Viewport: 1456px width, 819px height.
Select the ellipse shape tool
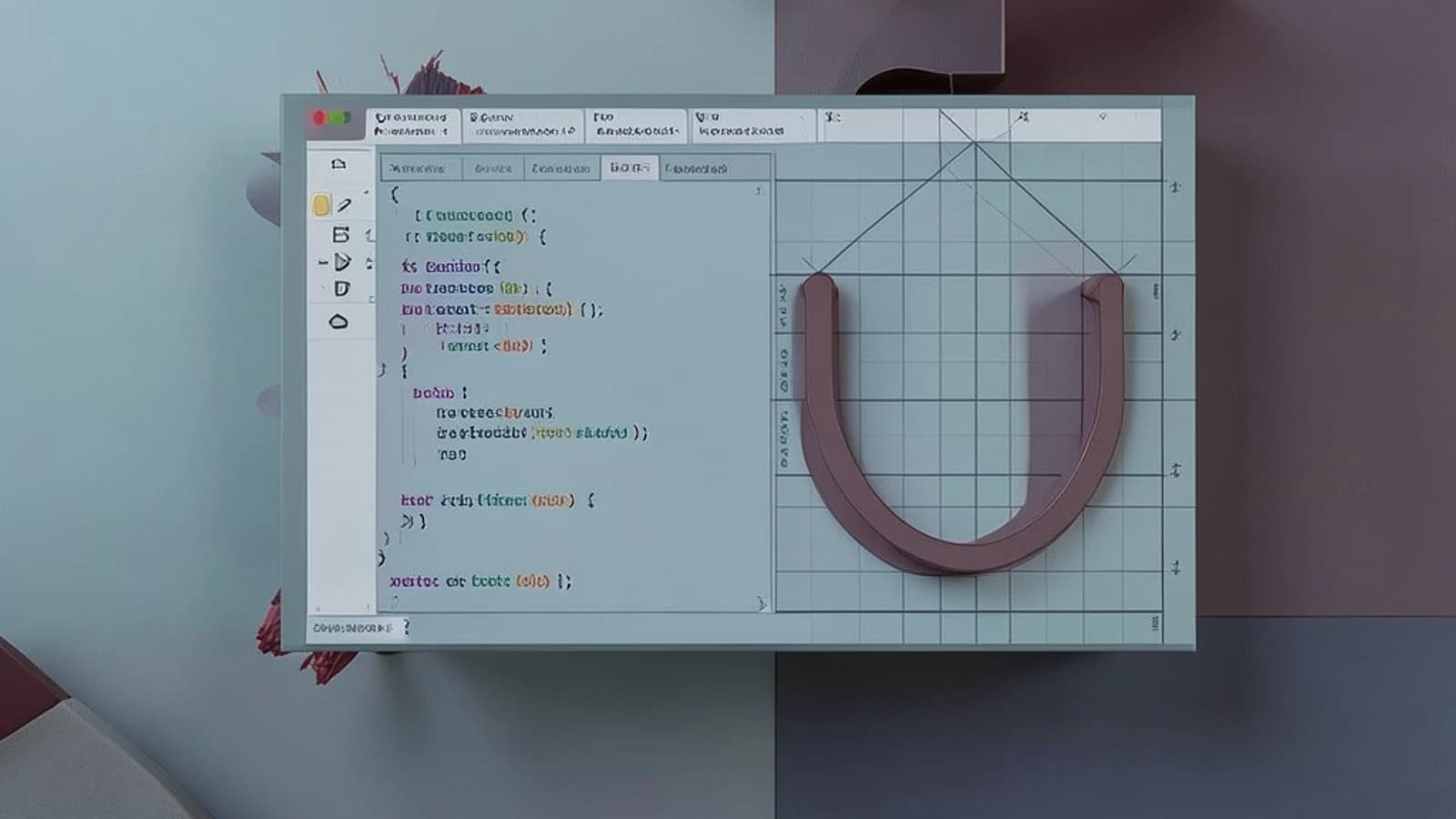(x=339, y=321)
